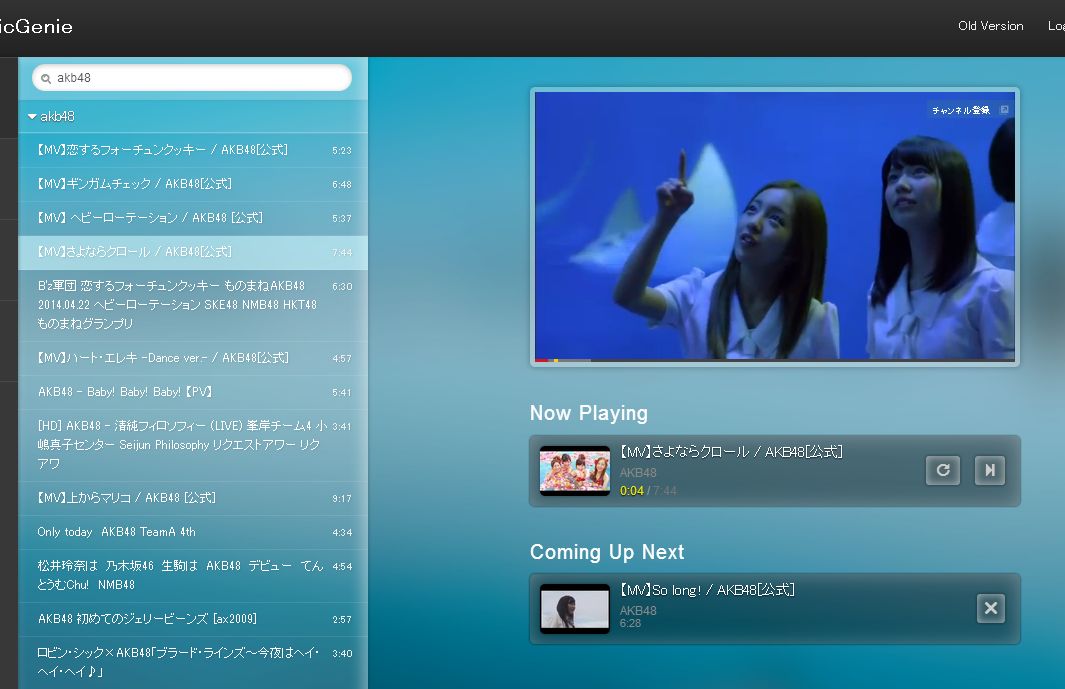Play 上からマリコ track
The image size is (1065, 689).
pyautogui.click(x=194, y=498)
